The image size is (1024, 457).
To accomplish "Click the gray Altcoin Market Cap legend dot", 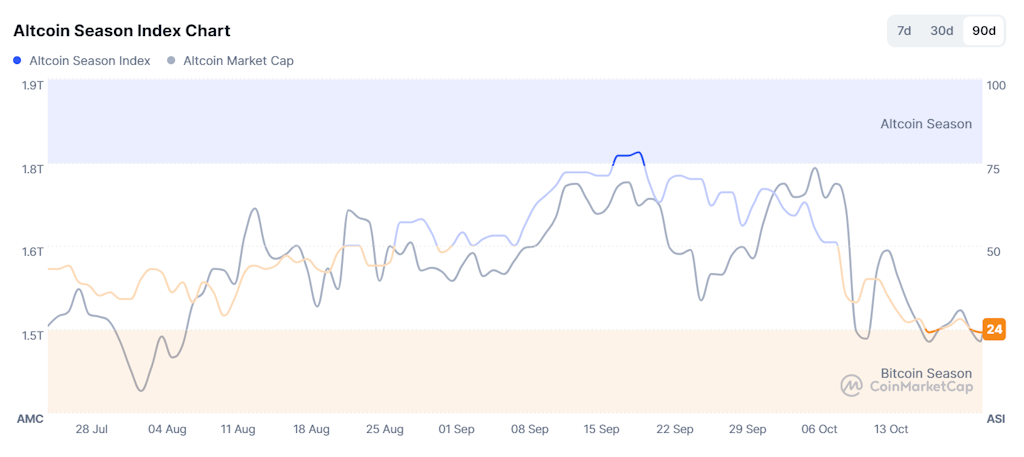I will pyautogui.click(x=172, y=61).
